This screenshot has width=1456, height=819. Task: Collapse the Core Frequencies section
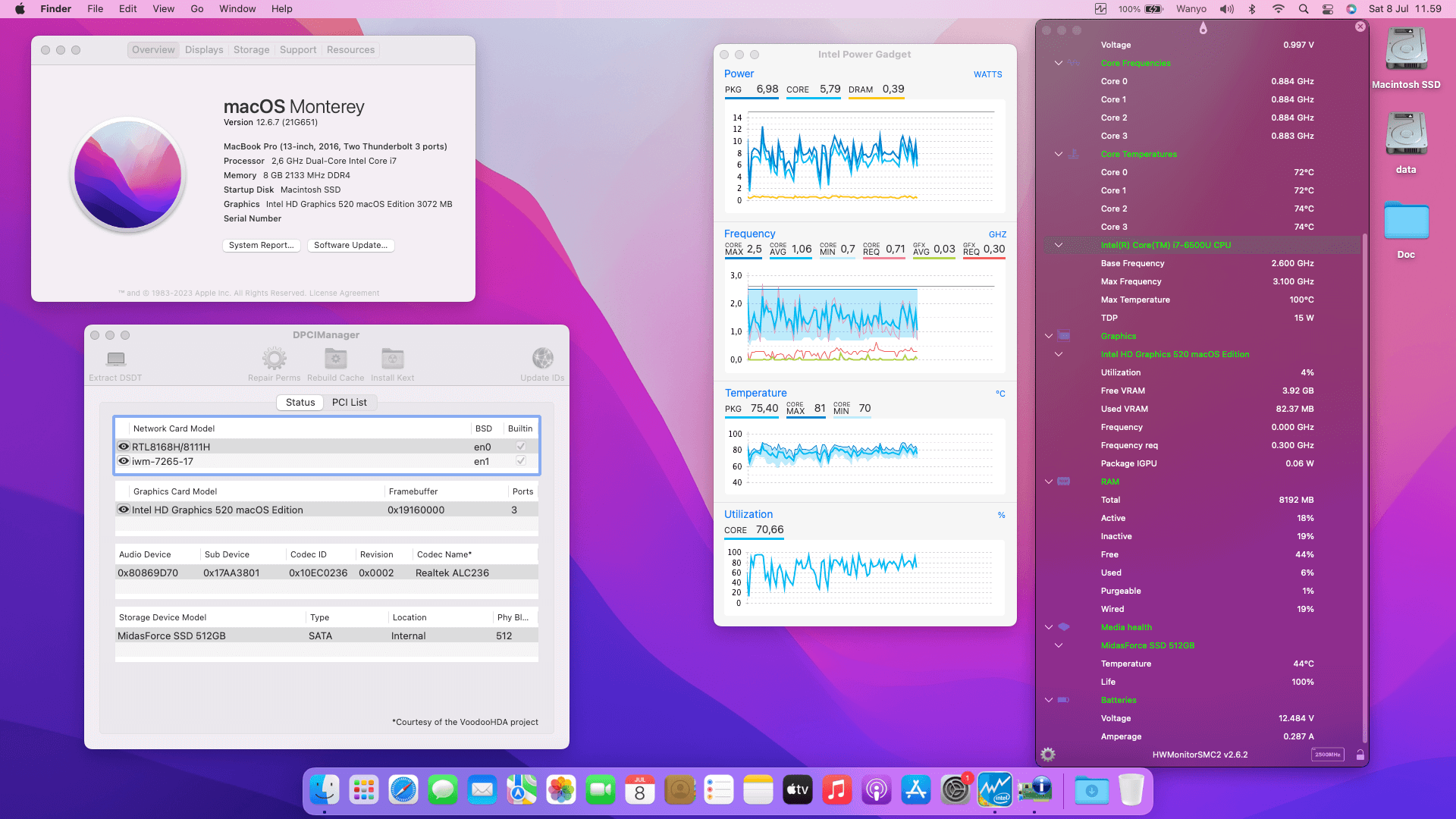[1058, 63]
